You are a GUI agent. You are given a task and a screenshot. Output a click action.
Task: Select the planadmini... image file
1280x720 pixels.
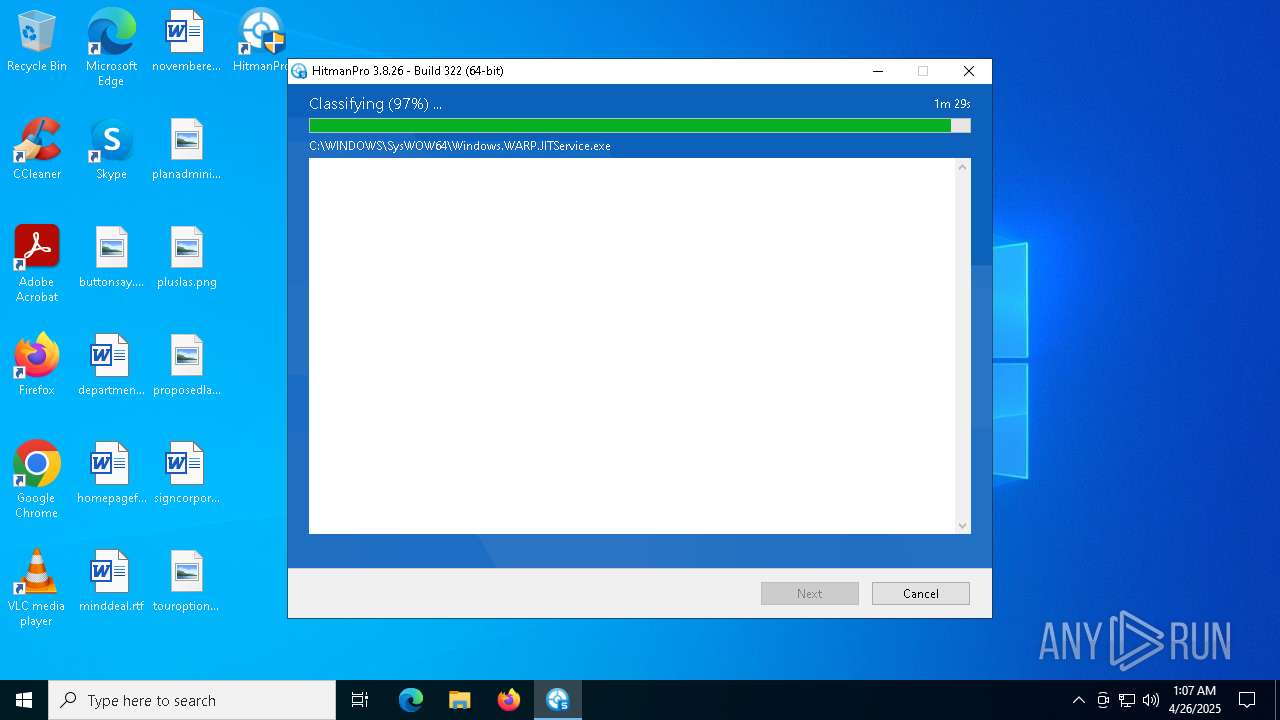click(186, 149)
